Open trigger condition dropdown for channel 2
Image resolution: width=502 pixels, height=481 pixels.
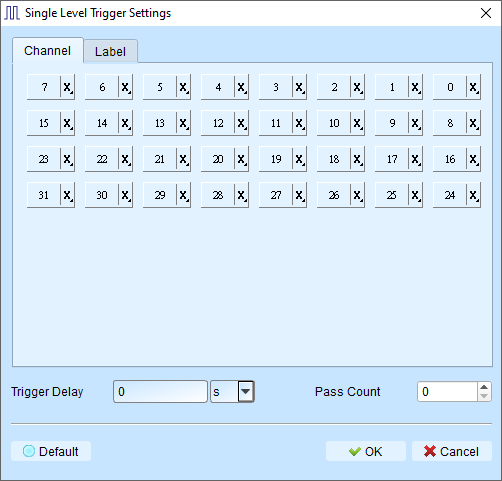357,87
